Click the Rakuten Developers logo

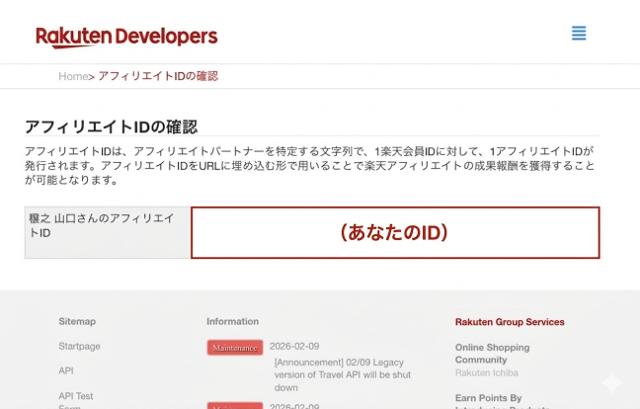[127, 37]
